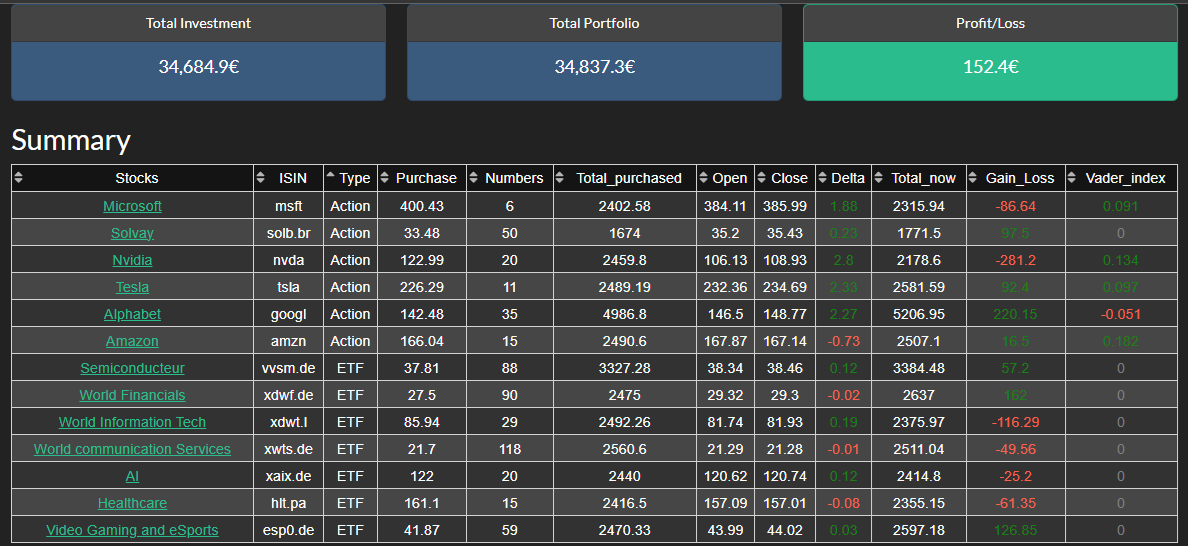1188x546 pixels.
Task: Click the sort icon beside Type header
Action: (330, 177)
